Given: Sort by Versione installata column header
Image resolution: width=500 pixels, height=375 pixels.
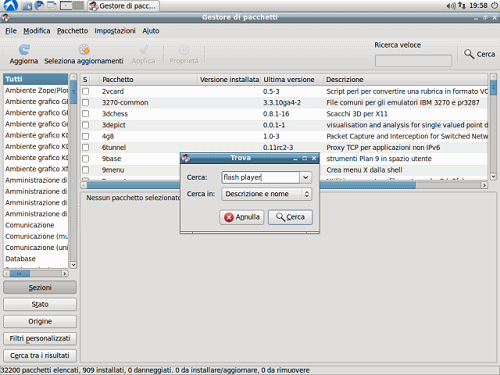Looking at the screenshot, I should point(229,80).
